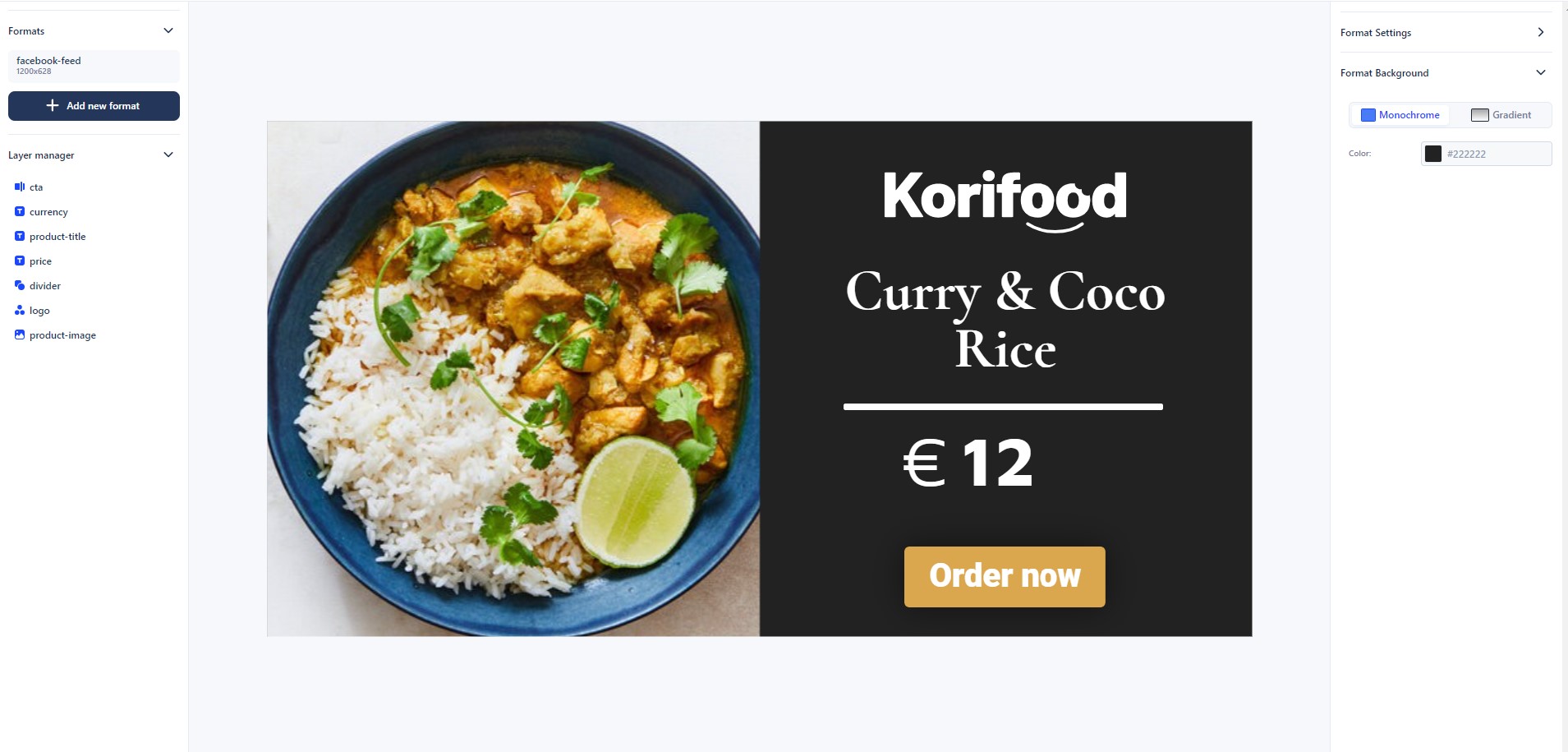Click the divider shape layer icon
The height and width of the screenshot is (752, 1568).
tap(20, 285)
